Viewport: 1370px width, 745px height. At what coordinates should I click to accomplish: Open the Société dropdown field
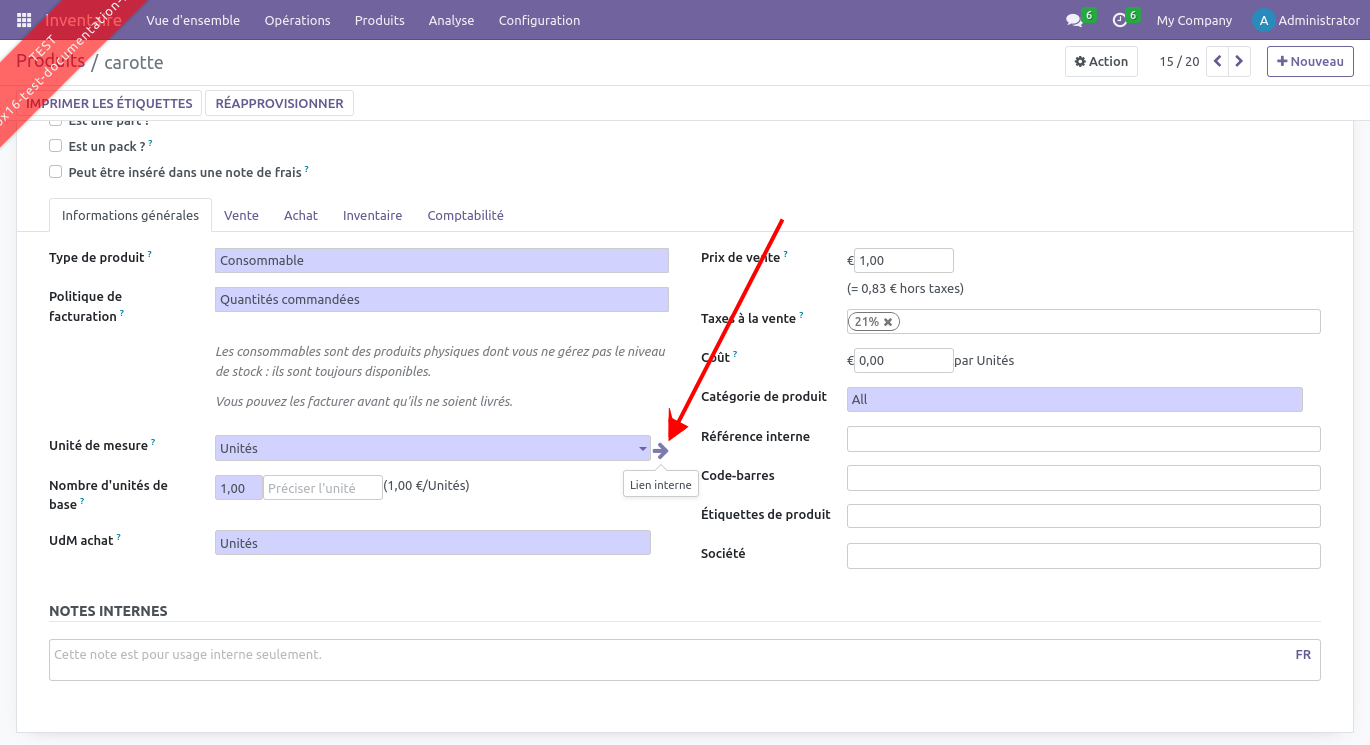(x=1084, y=556)
